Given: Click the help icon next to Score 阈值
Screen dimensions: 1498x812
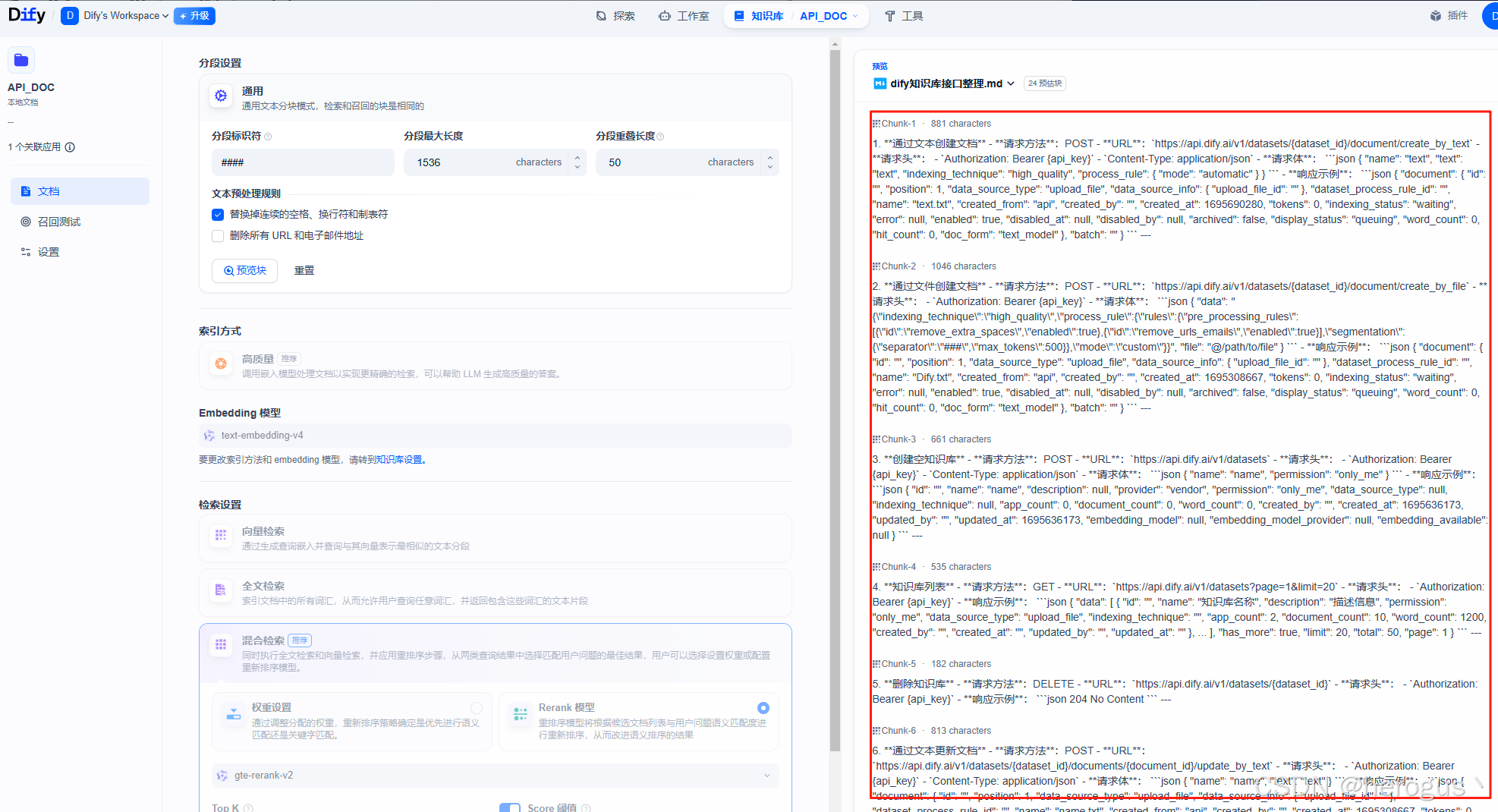Looking at the screenshot, I should pos(586,808).
